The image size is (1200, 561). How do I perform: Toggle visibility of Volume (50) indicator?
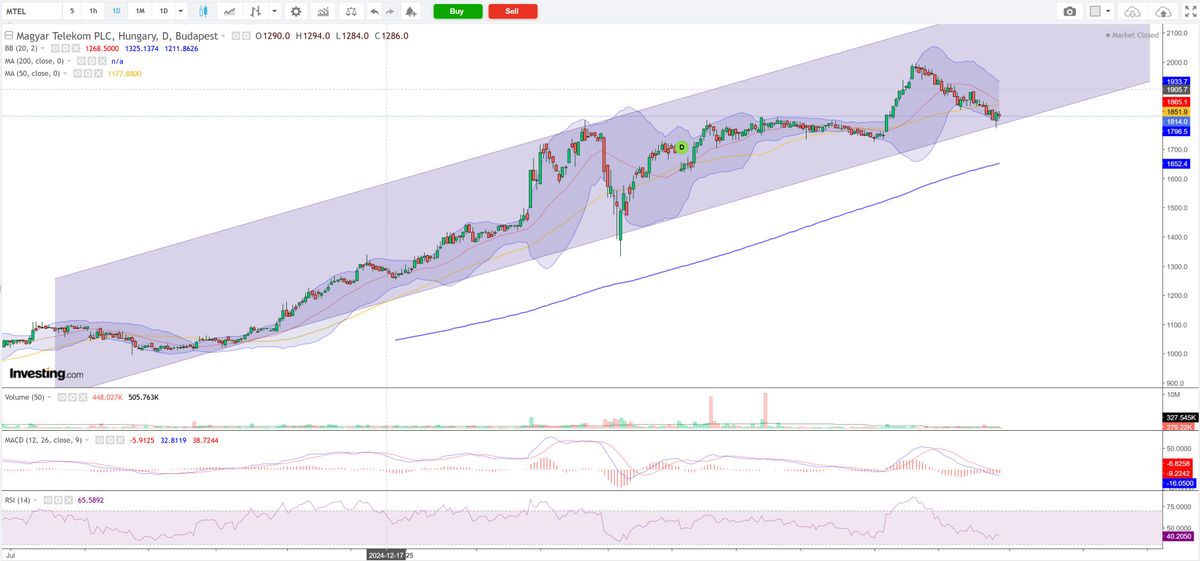click(62, 397)
